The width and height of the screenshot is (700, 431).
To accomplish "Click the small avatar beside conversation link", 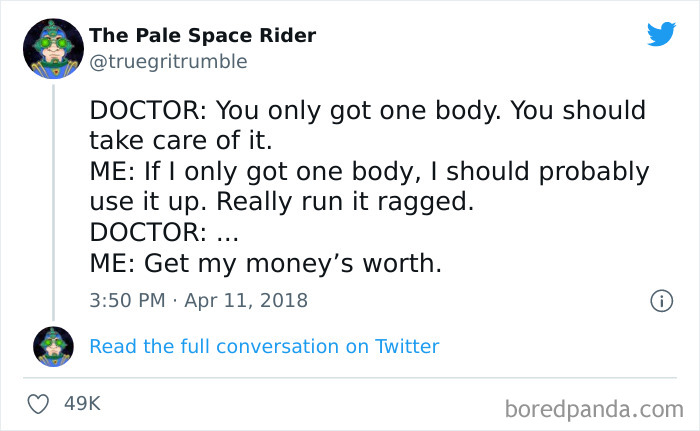I will click(53, 346).
